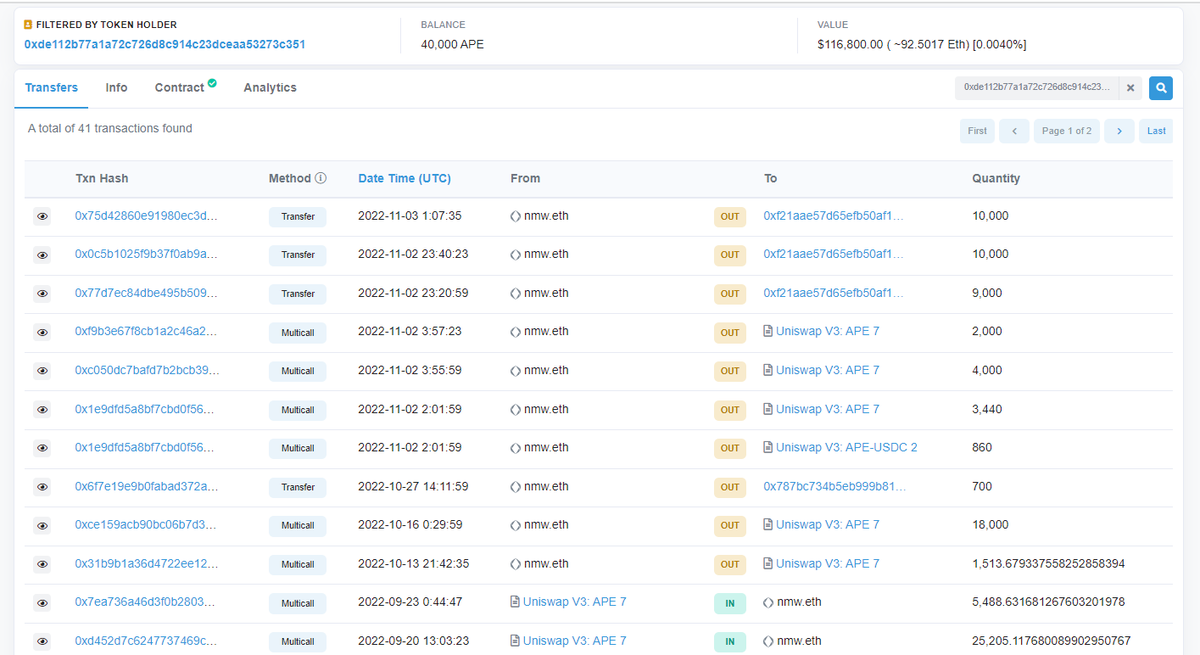This screenshot has height=655, width=1200.
Task: Open token holder address 0xde112b77a1a72c726d8c link
Action: (x=165, y=45)
